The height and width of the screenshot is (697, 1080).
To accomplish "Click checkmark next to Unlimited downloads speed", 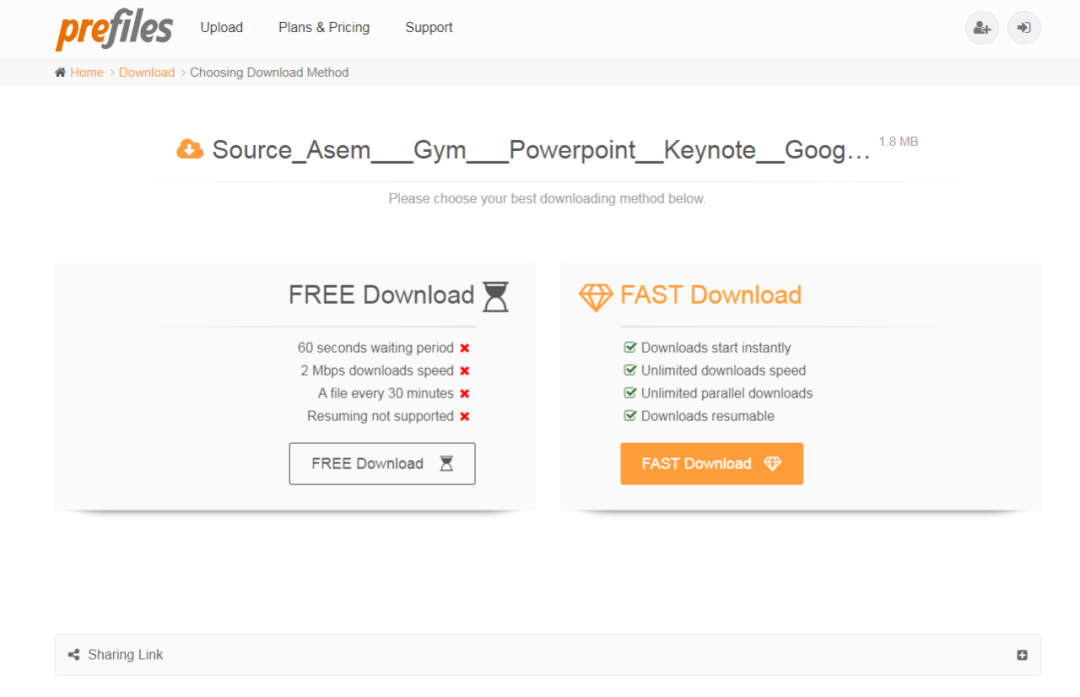I will (x=630, y=370).
